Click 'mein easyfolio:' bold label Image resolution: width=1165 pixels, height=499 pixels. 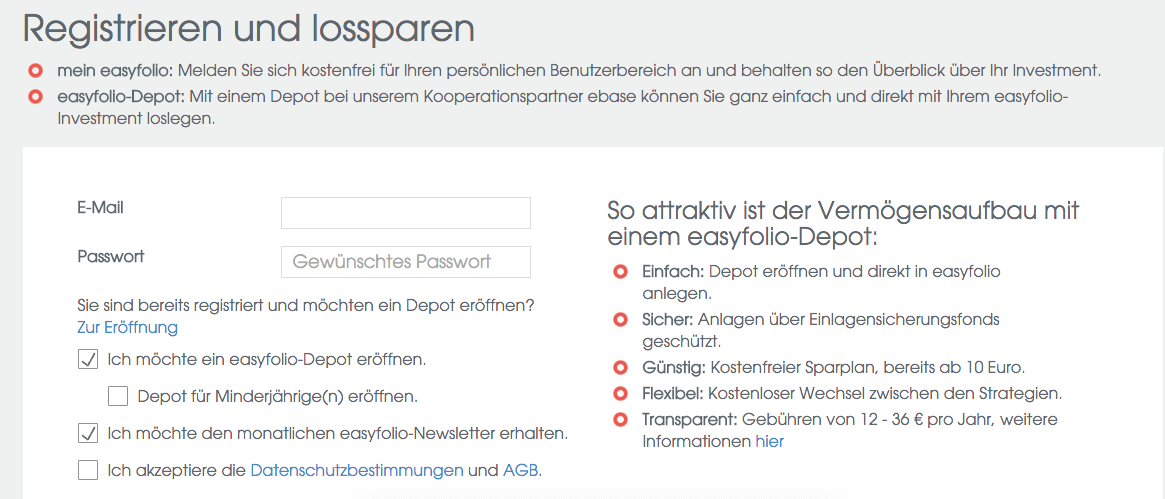pos(114,72)
